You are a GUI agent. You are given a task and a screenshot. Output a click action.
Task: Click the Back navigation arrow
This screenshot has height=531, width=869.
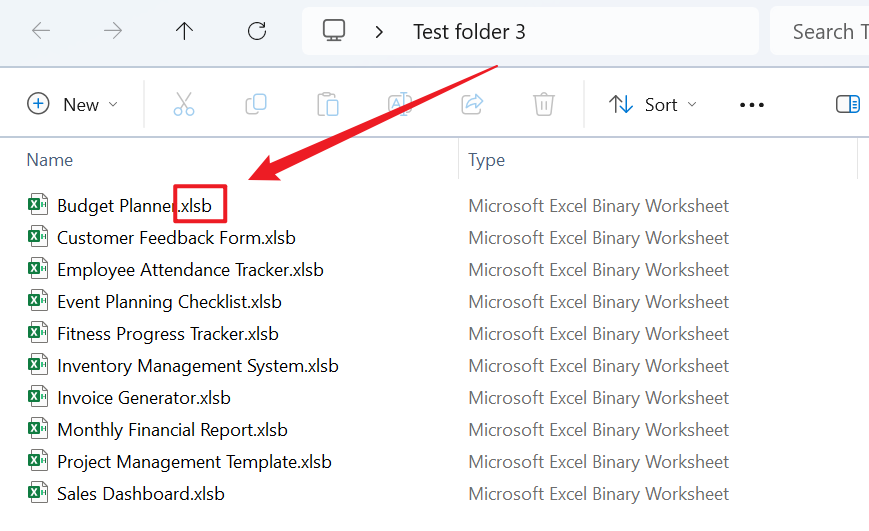(x=41, y=31)
